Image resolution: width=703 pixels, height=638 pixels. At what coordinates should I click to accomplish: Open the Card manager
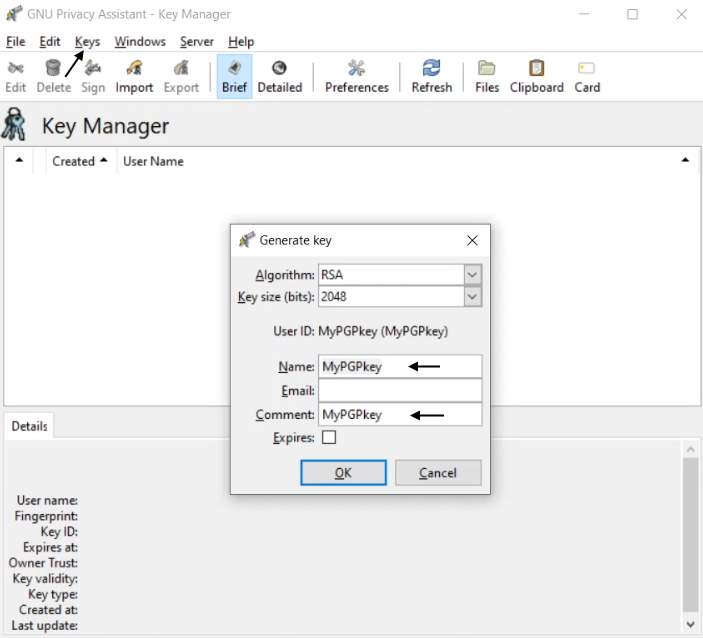point(587,76)
